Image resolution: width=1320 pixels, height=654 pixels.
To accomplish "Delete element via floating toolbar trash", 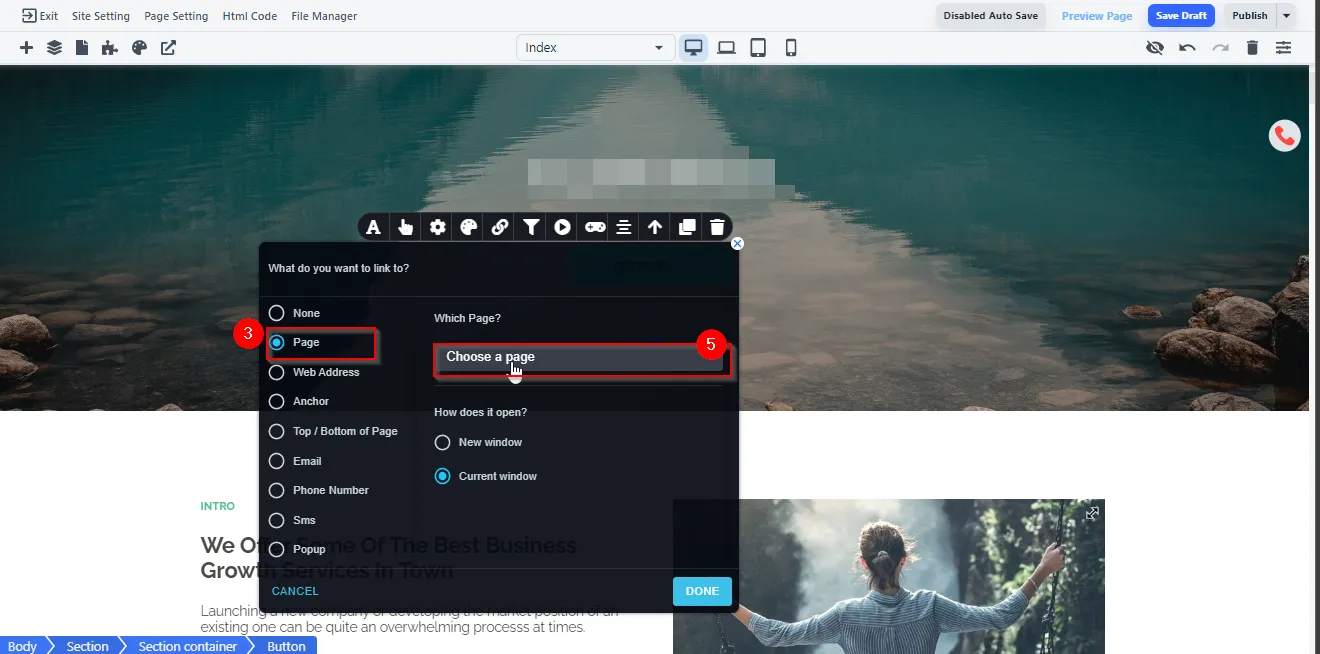I will [x=717, y=227].
